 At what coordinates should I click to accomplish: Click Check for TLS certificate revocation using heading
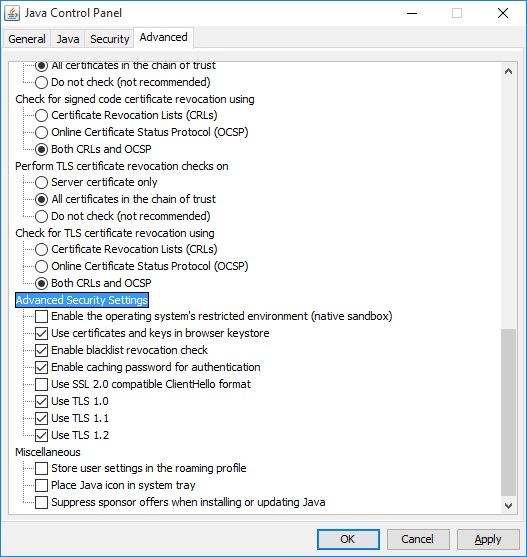(x=115, y=233)
